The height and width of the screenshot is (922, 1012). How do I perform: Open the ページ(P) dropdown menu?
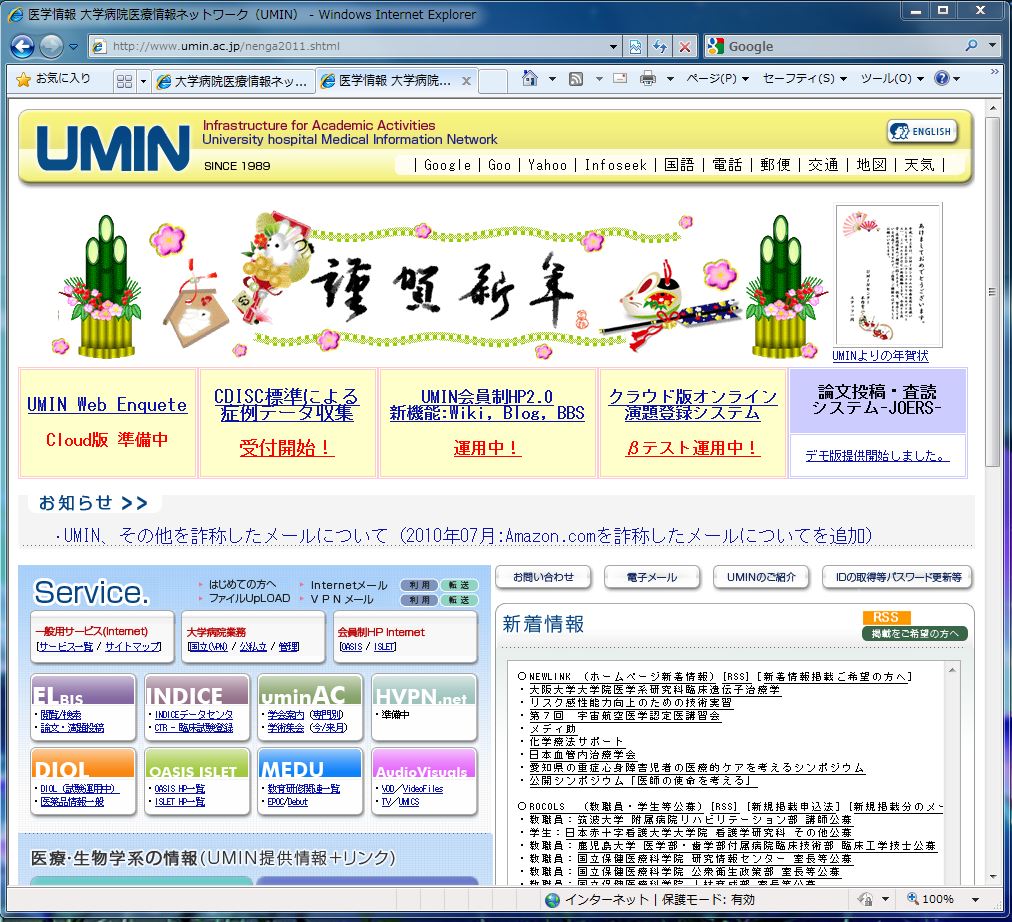point(716,79)
